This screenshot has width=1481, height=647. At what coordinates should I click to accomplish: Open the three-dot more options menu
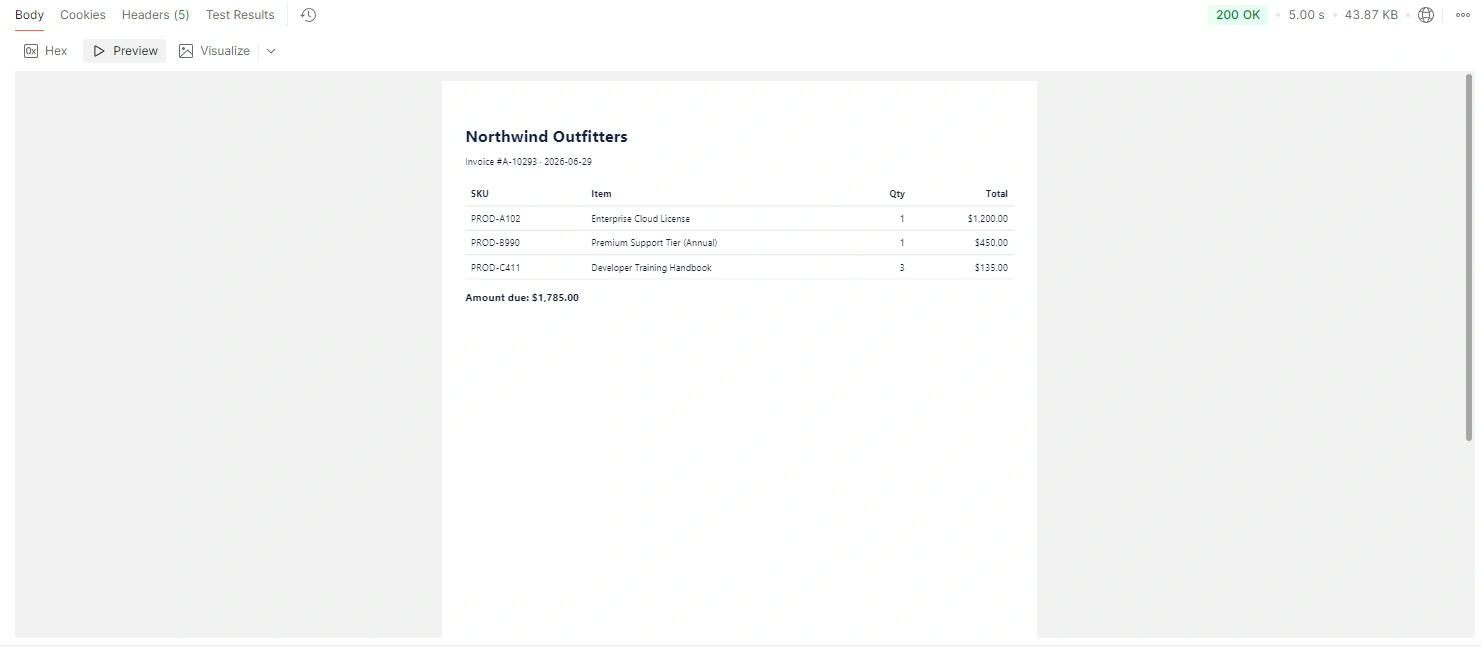pos(1462,15)
